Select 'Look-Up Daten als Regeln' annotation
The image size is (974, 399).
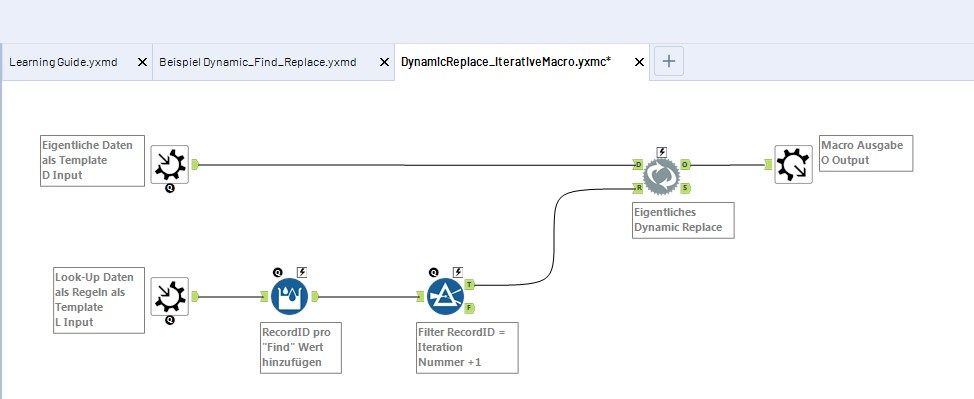pyautogui.click(x=99, y=300)
